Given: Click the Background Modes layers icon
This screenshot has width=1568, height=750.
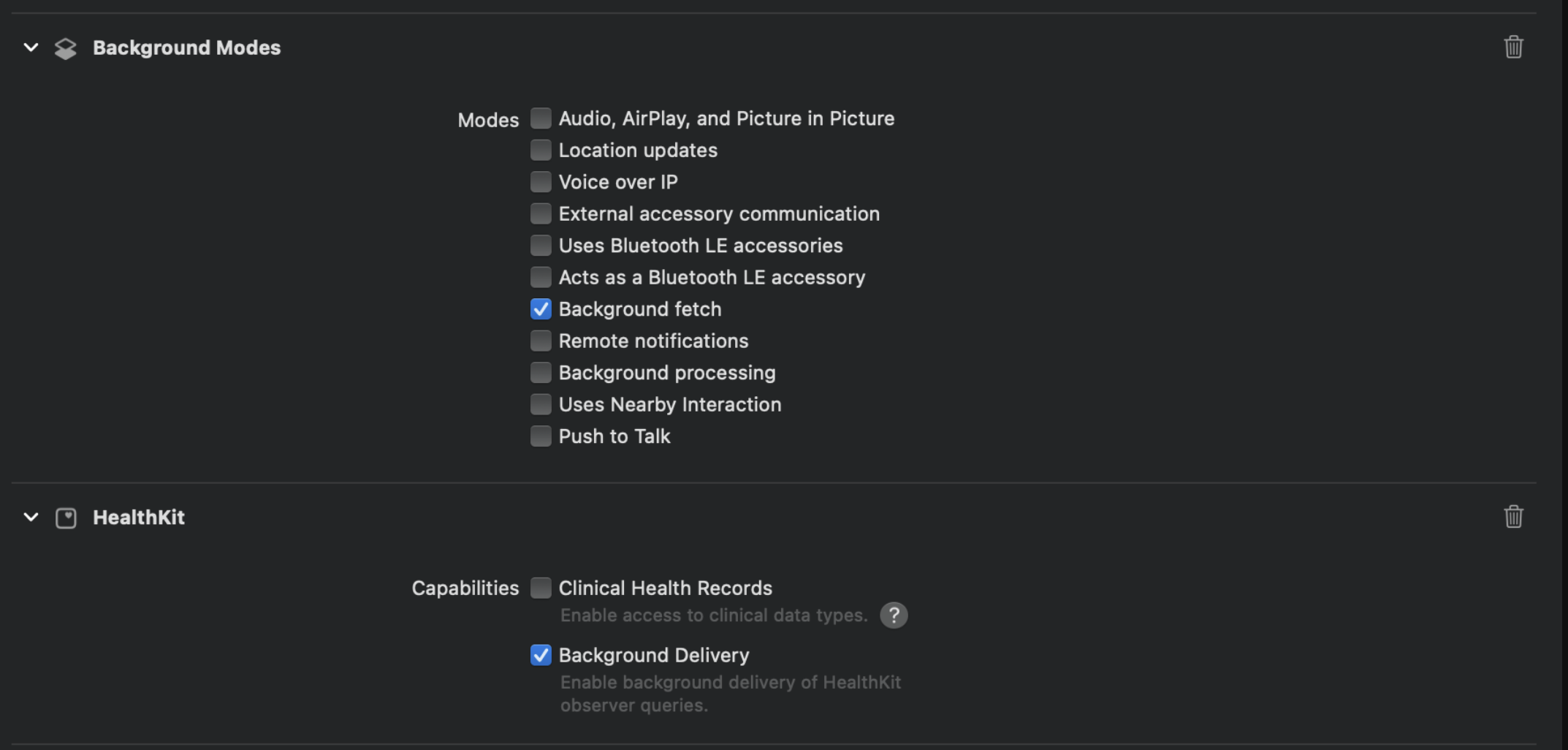Looking at the screenshot, I should coord(66,48).
